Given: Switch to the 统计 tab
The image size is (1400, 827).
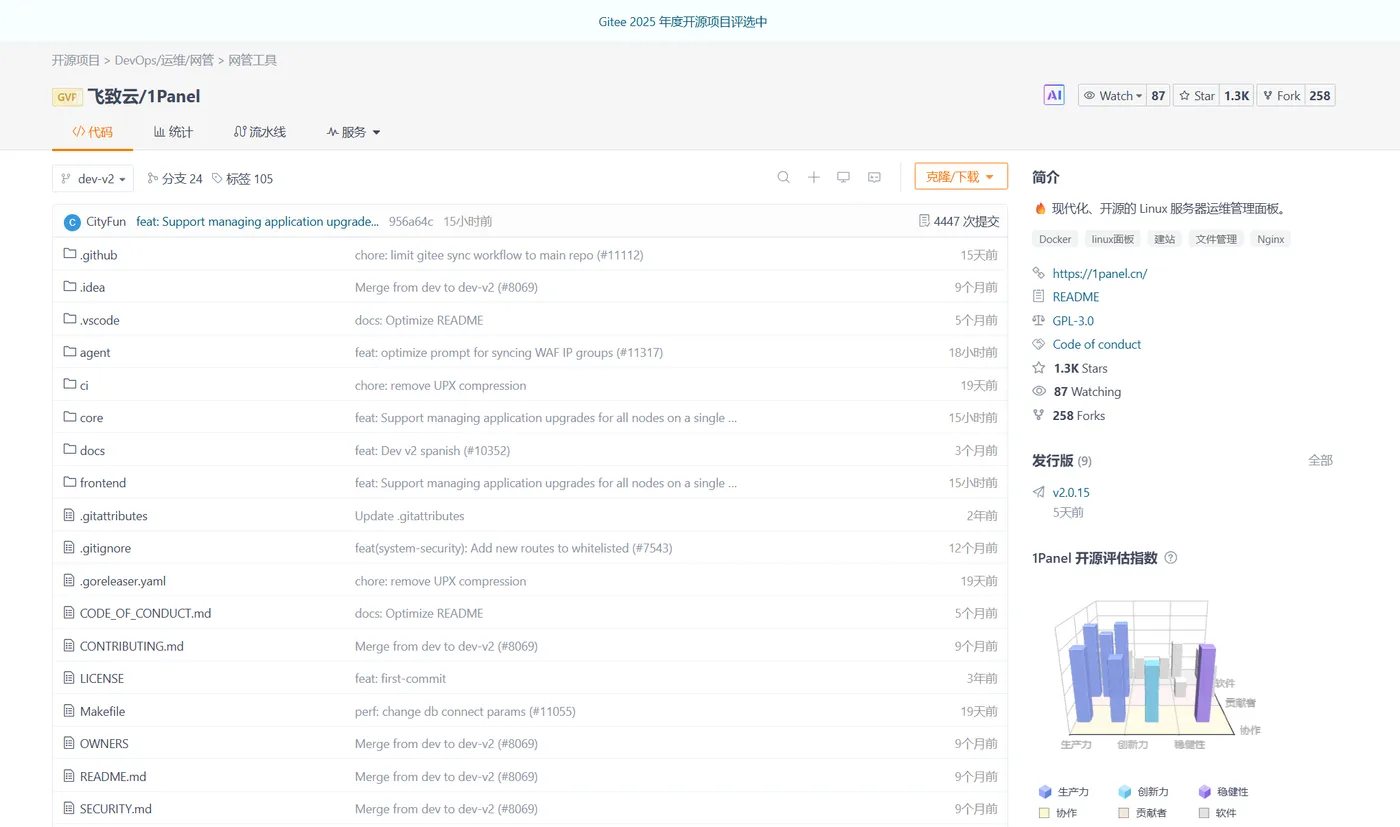Looking at the screenshot, I should [173, 132].
